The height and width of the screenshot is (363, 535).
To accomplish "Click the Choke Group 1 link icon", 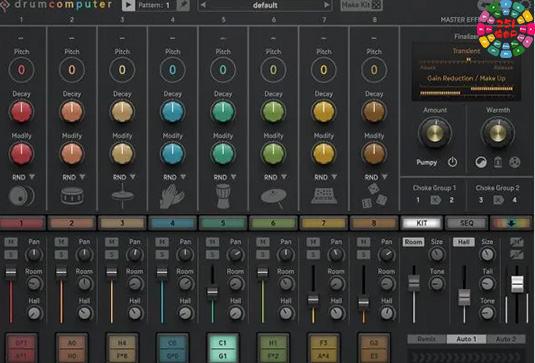I will point(435,200).
